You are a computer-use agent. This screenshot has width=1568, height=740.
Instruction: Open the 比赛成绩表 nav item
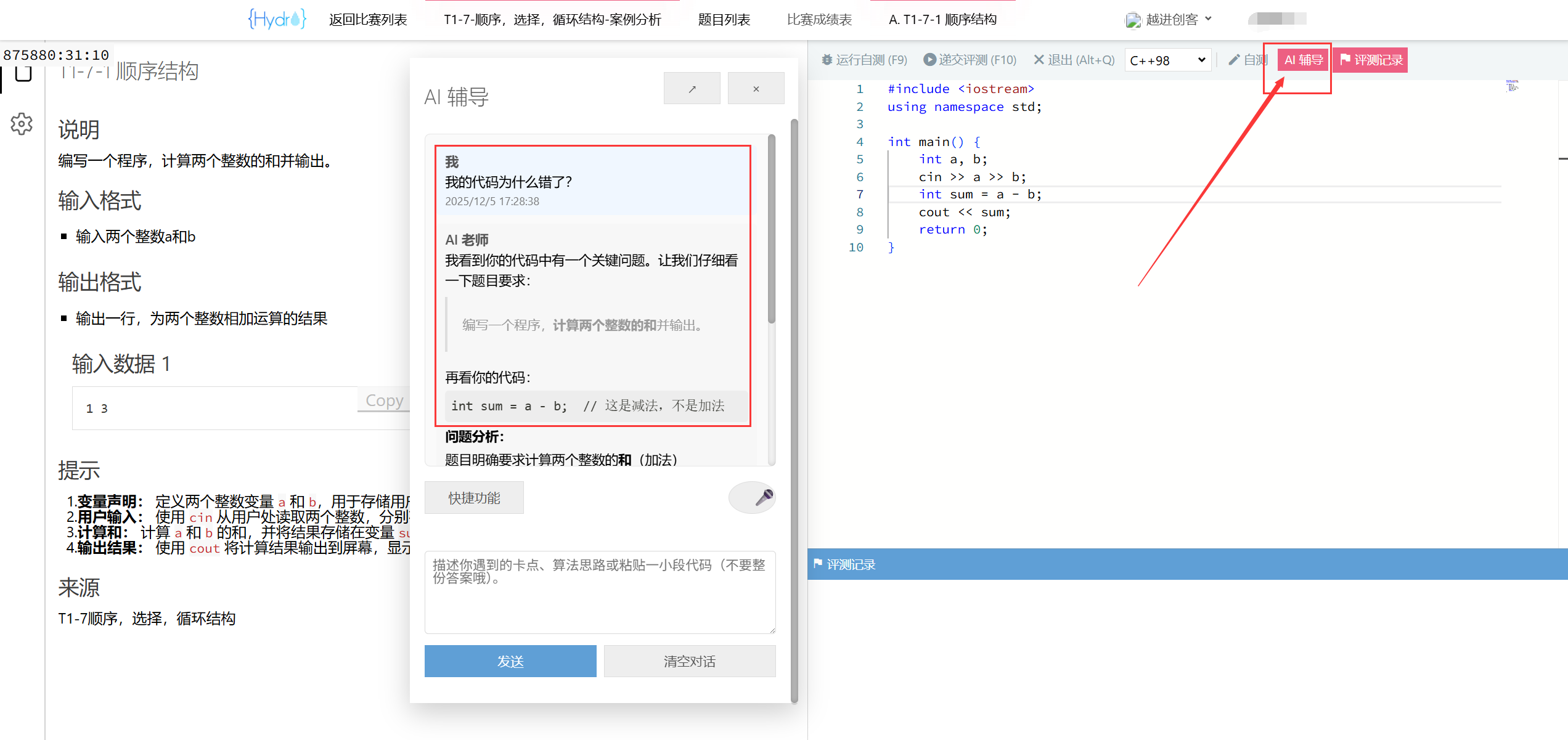(819, 20)
